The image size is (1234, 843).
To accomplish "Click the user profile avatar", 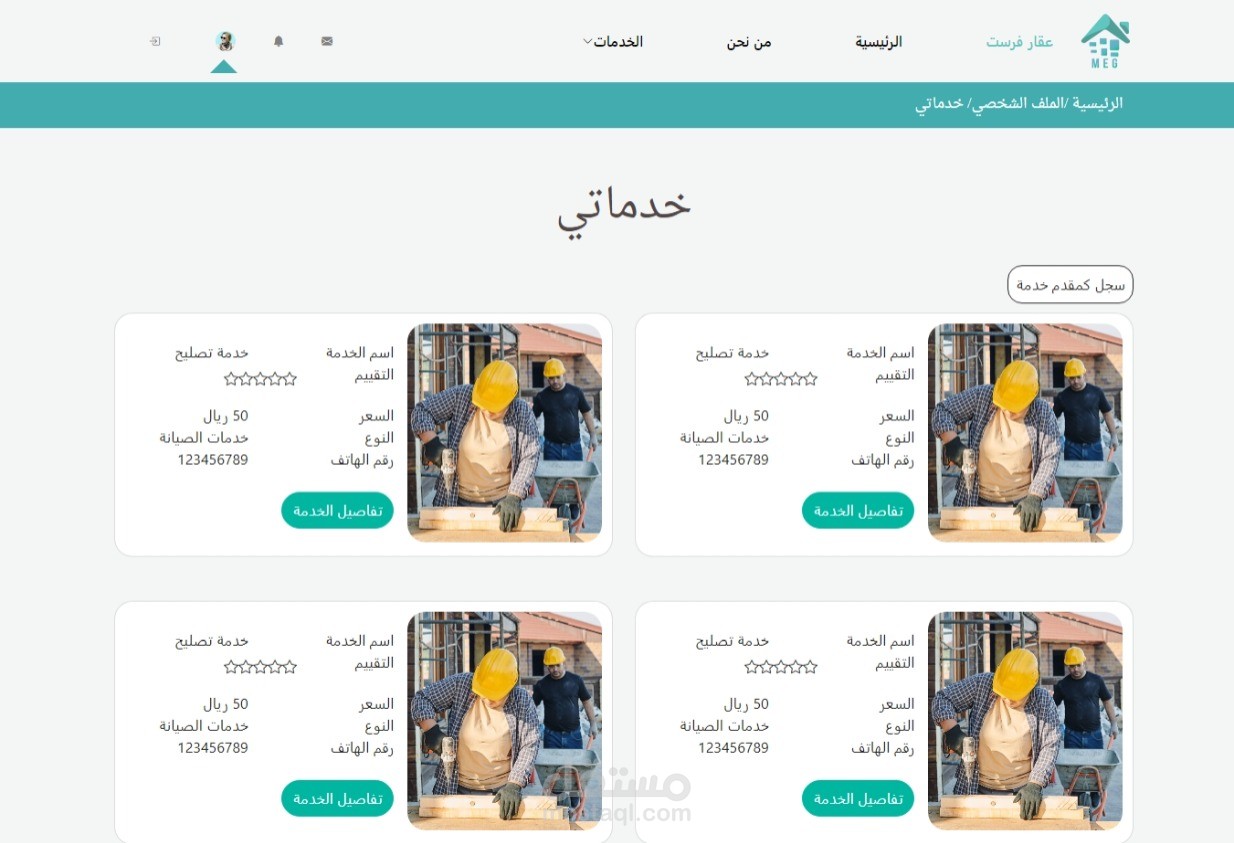I will (225, 41).
